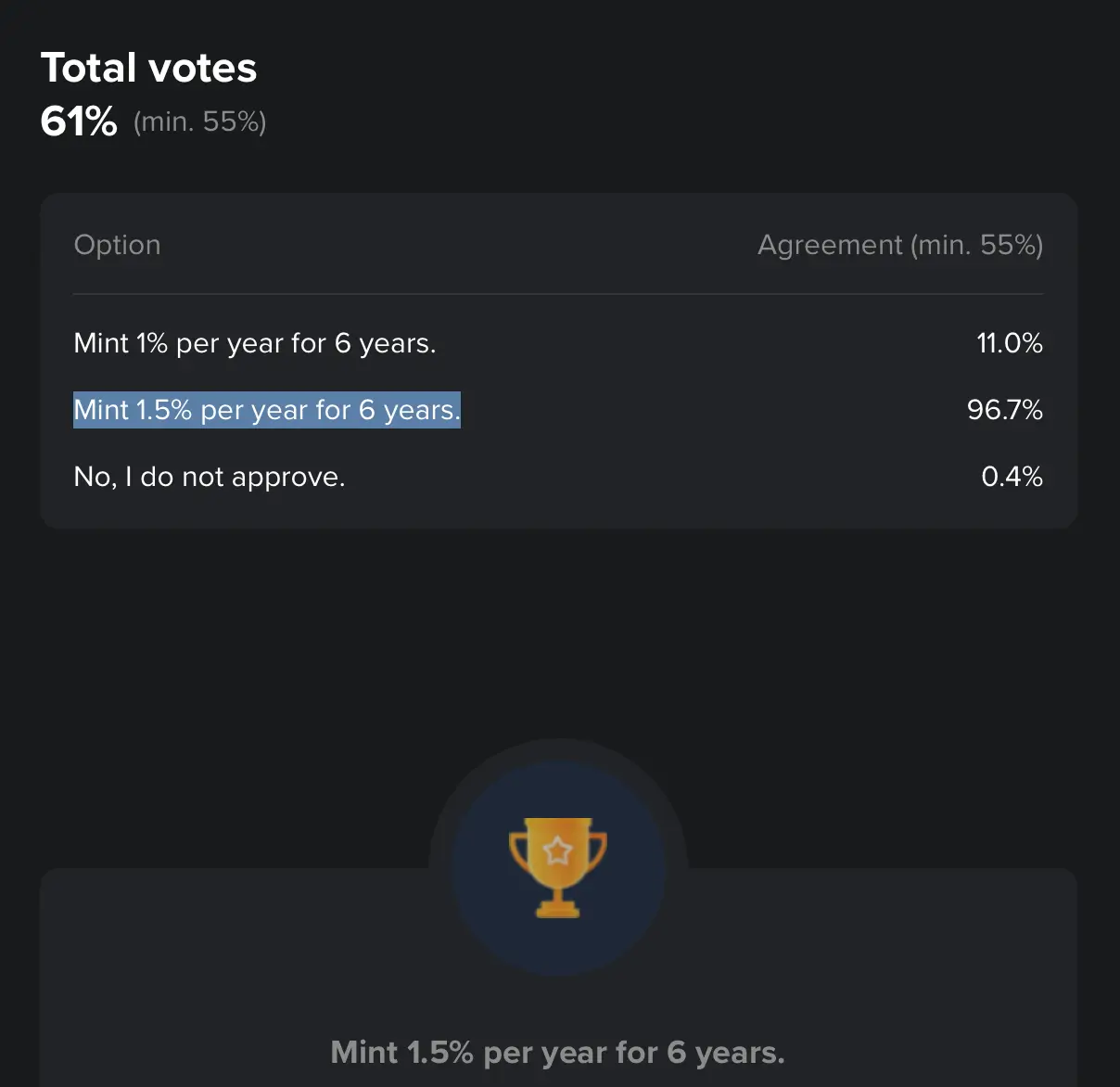Click the gold trophy icon
This screenshot has height=1087, width=1120.
click(557, 867)
